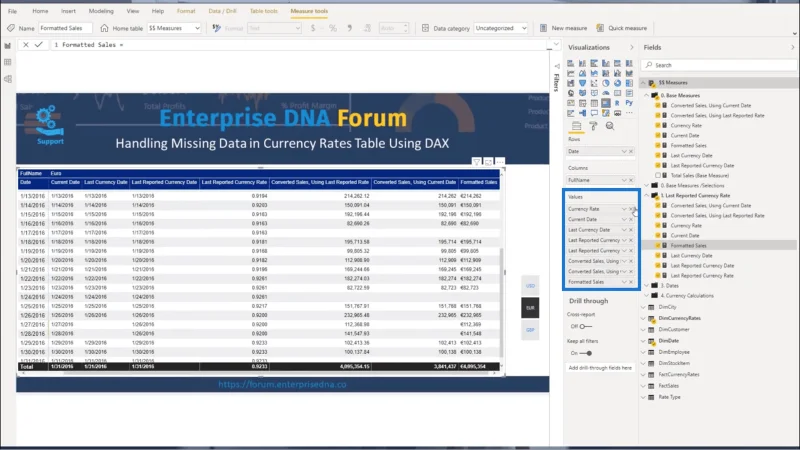Open the Model view from left sidebar

tap(8, 79)
